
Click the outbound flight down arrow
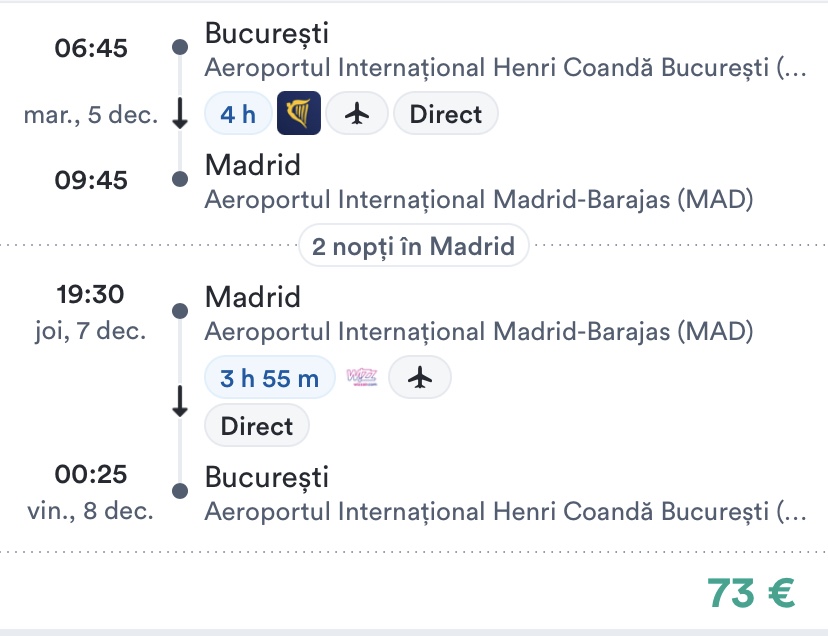tap(180, 114)
